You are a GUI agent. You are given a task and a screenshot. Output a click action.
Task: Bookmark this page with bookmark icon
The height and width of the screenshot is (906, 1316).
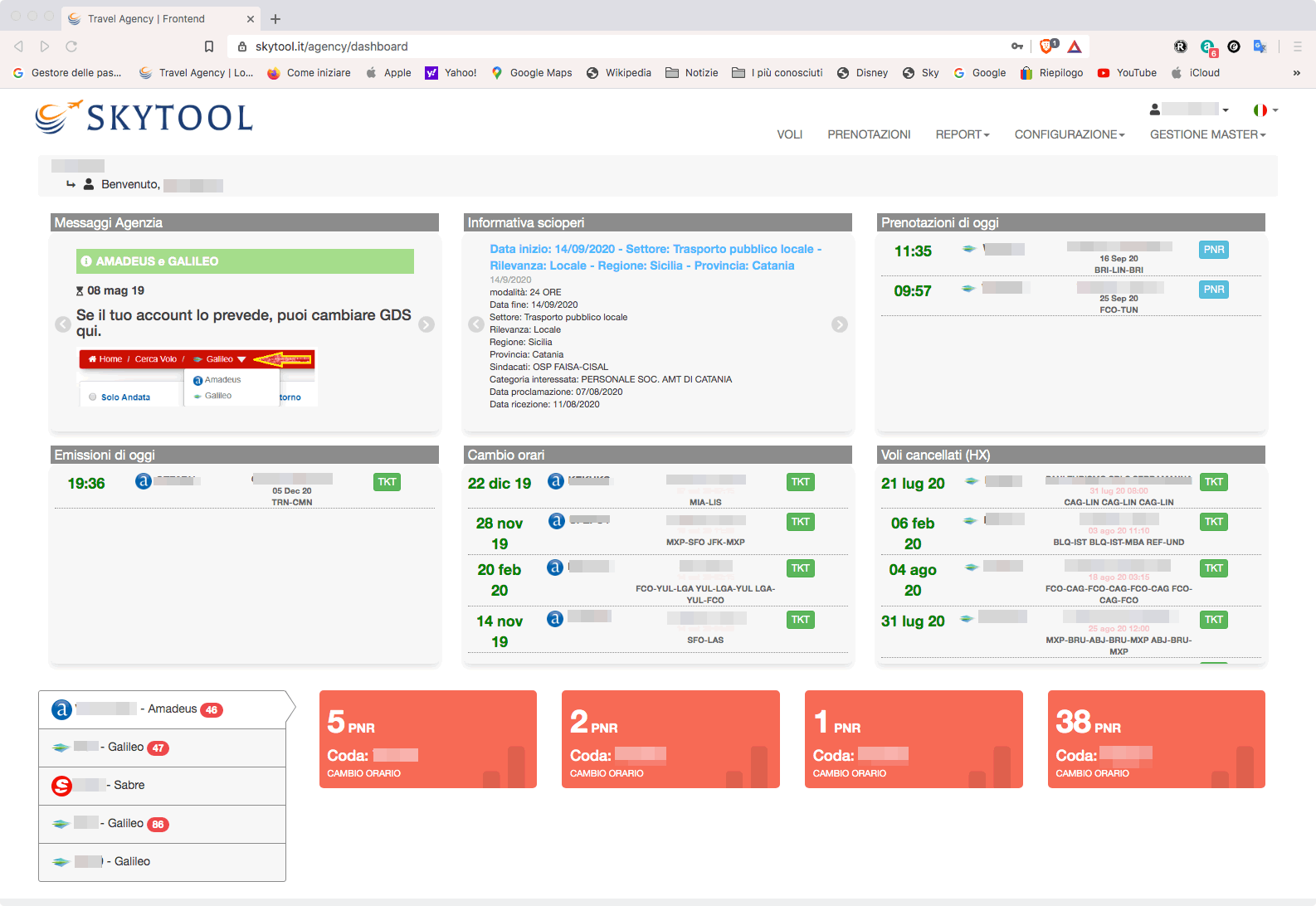coord(209,46)
